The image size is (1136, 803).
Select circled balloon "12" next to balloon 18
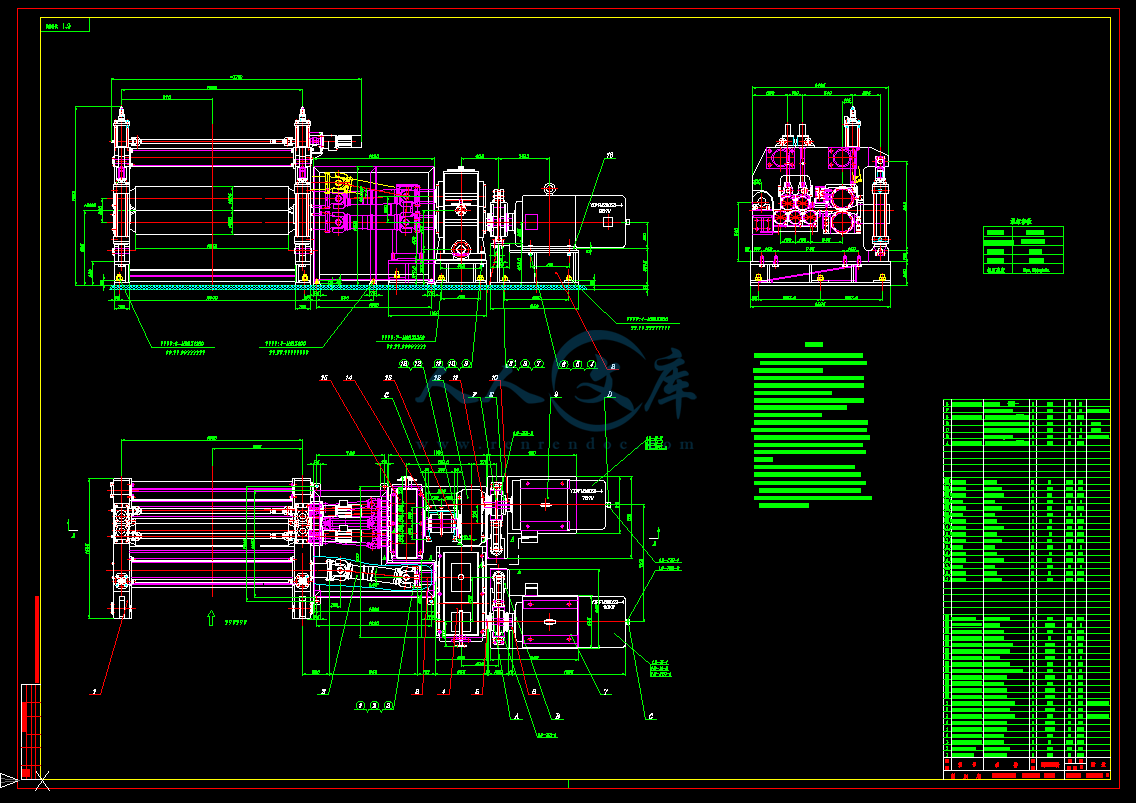pos(418,364)
